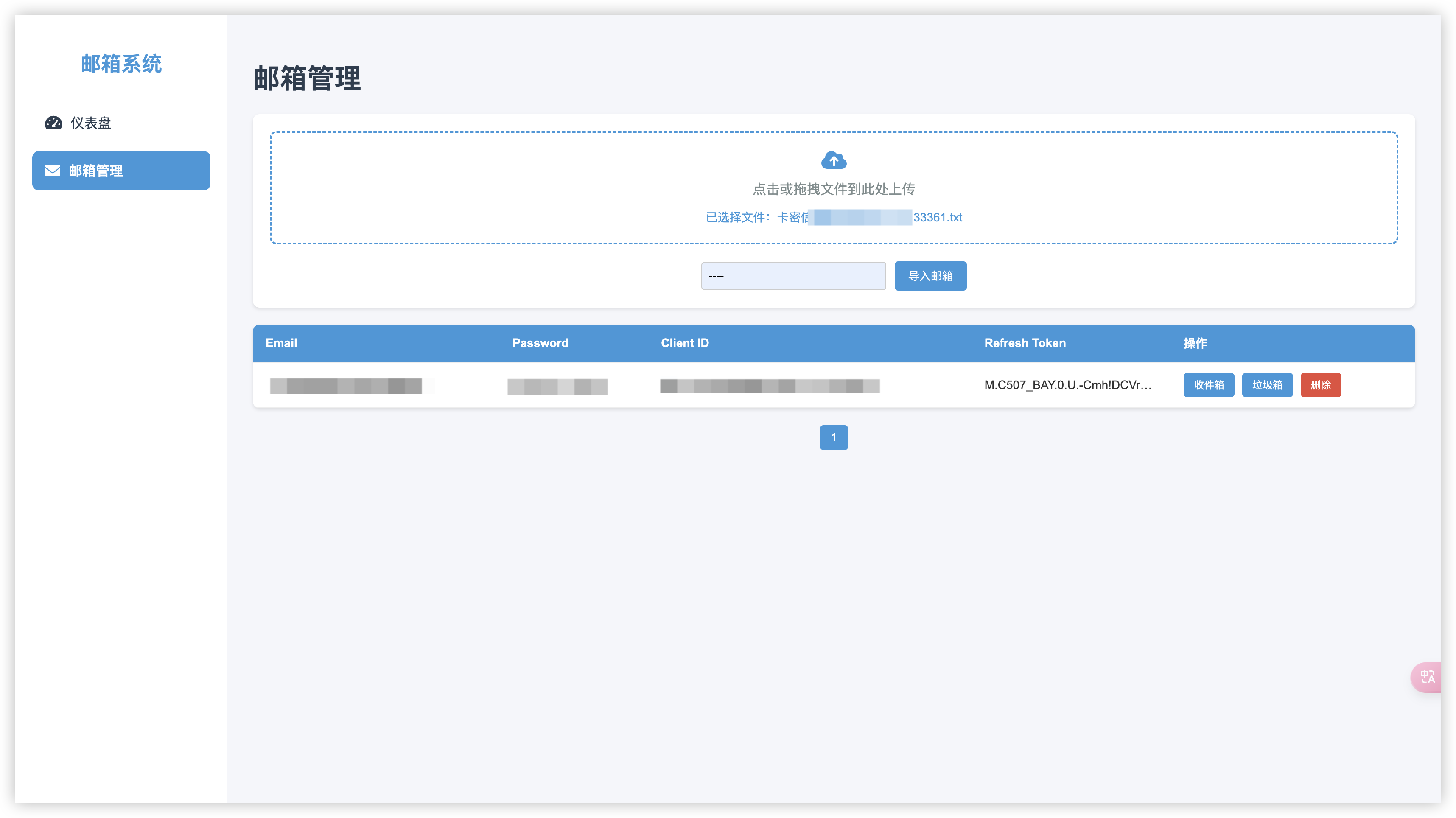Select the 邮箱管理 sidebar item

pos(121,171)
